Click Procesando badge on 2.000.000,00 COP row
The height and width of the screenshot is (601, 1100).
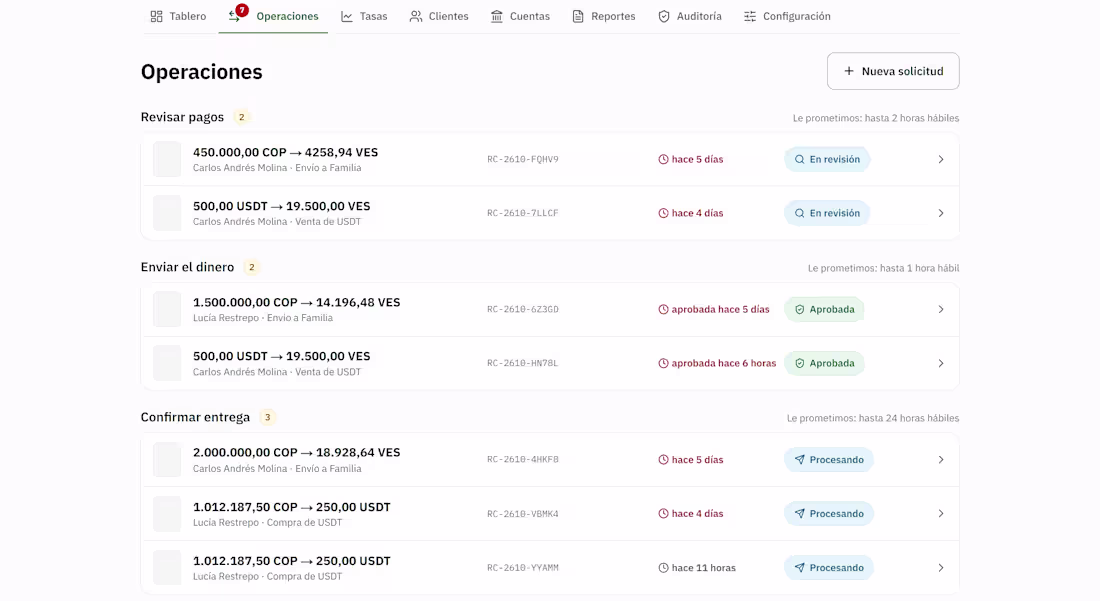829,460
